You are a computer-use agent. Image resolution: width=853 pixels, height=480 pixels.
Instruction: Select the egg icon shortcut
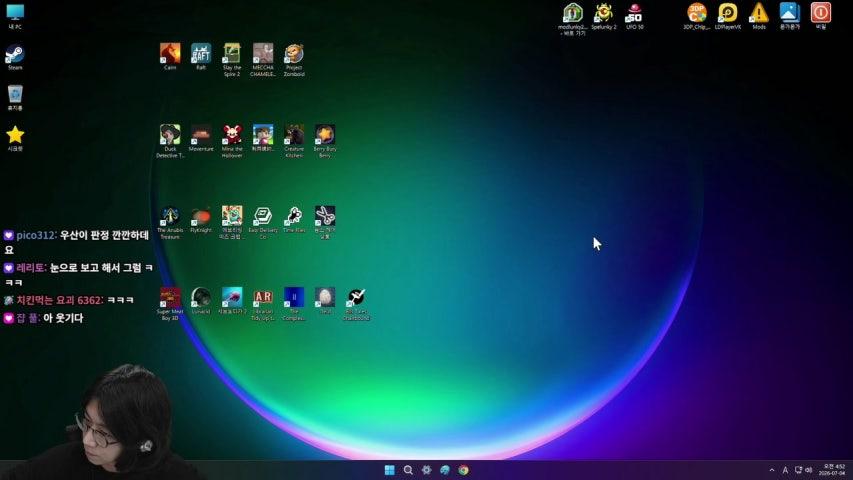pyautogui.click(x=325, y=300)
